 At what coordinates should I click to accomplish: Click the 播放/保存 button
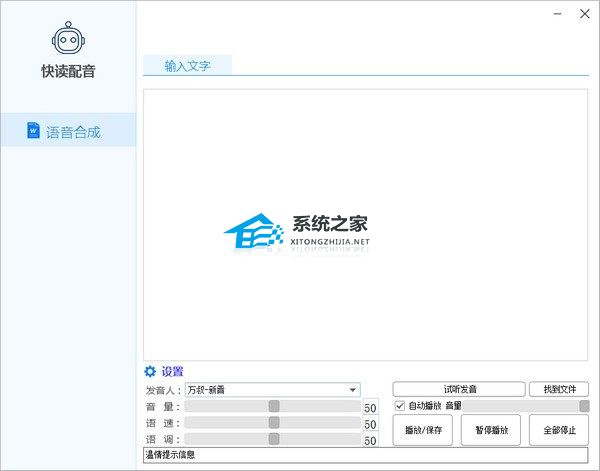click(423, 430)
